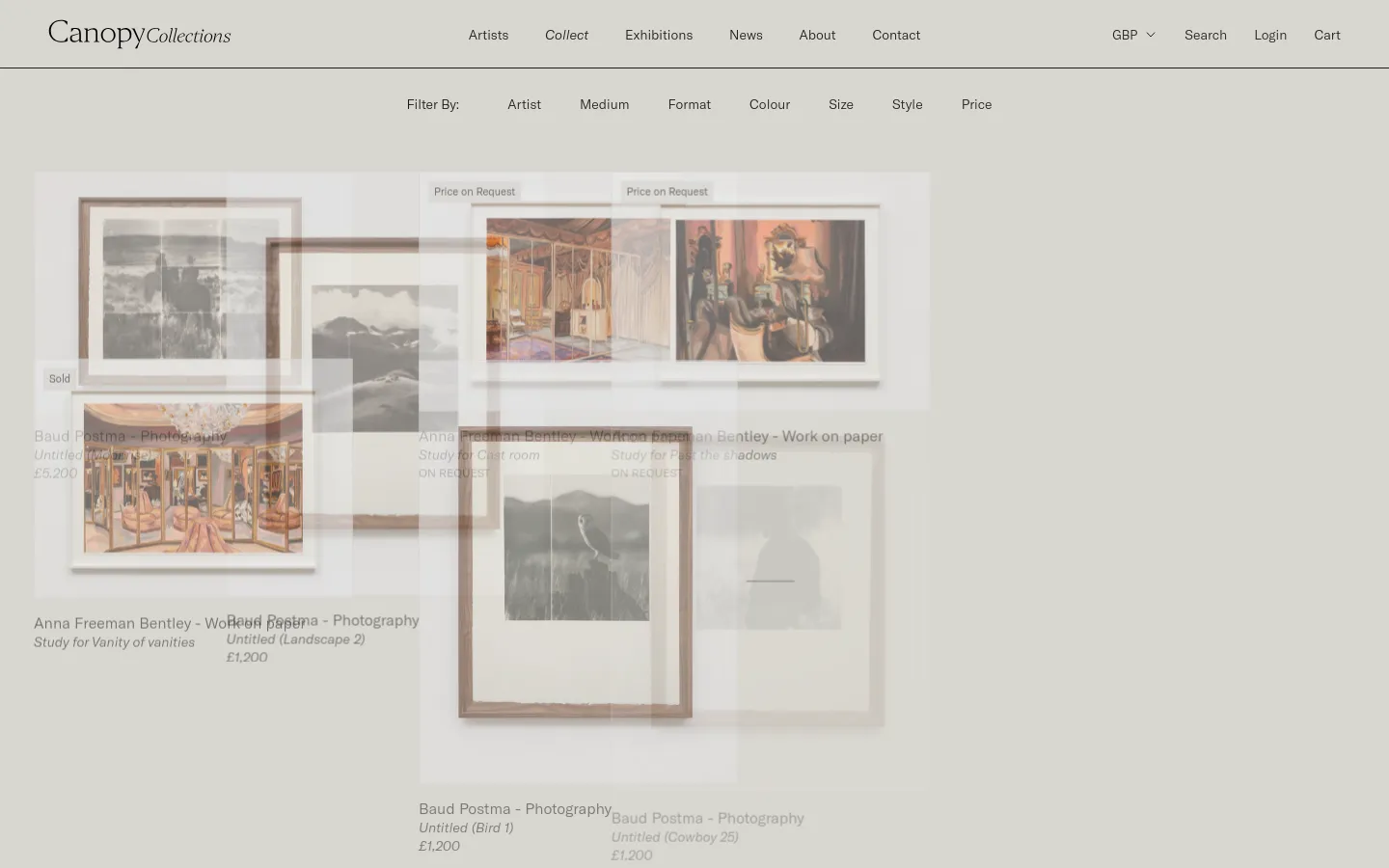Image resolution: width=1389 pixels, height=868 pixels.
Task: Expand the Medium filter
Action: point(605,104)
